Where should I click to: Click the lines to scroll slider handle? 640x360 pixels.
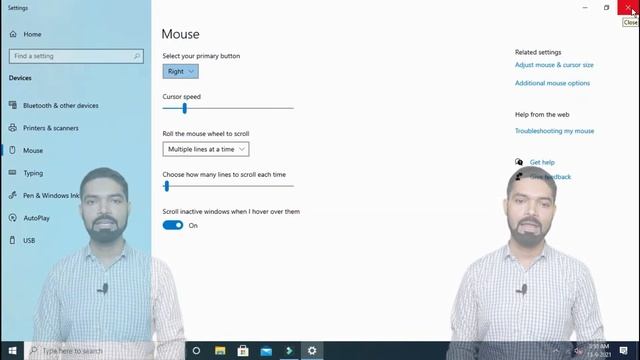pos(167,186)
